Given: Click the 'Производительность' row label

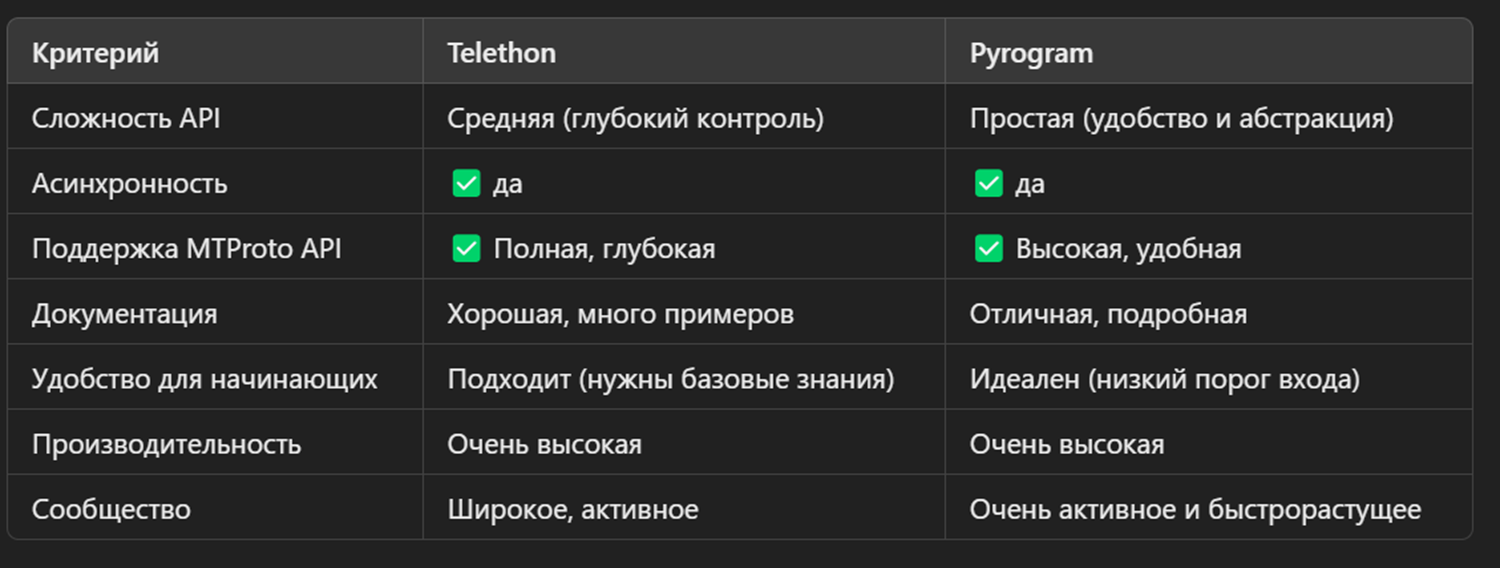Looking at the screenshot, I should point(166,444).
